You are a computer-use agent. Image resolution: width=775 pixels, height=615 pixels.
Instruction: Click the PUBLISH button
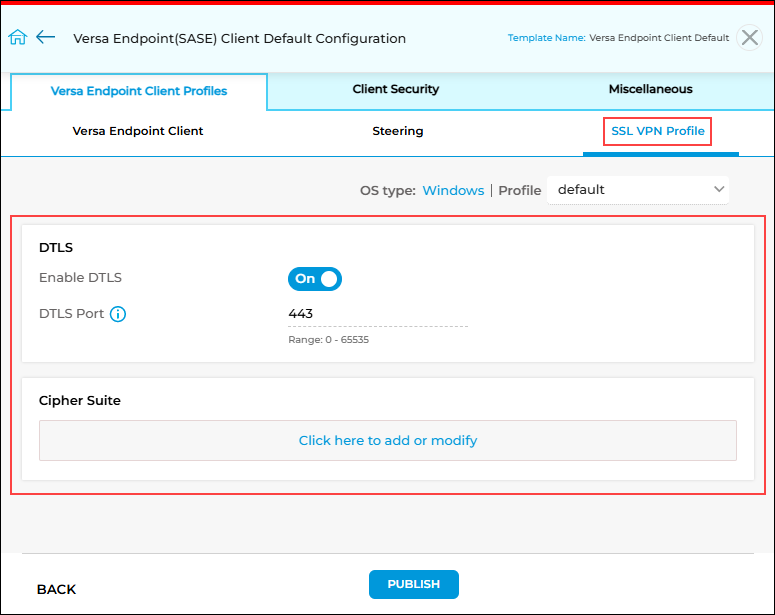tap(414, 585)
